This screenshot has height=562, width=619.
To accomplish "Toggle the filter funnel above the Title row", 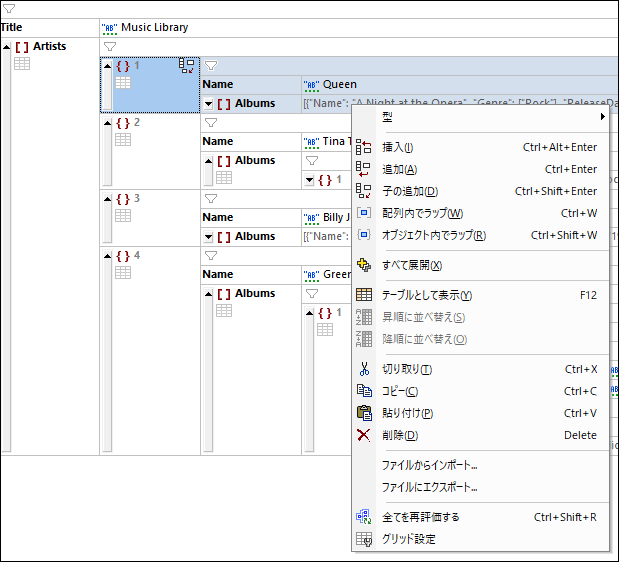I will click(9, 8).
